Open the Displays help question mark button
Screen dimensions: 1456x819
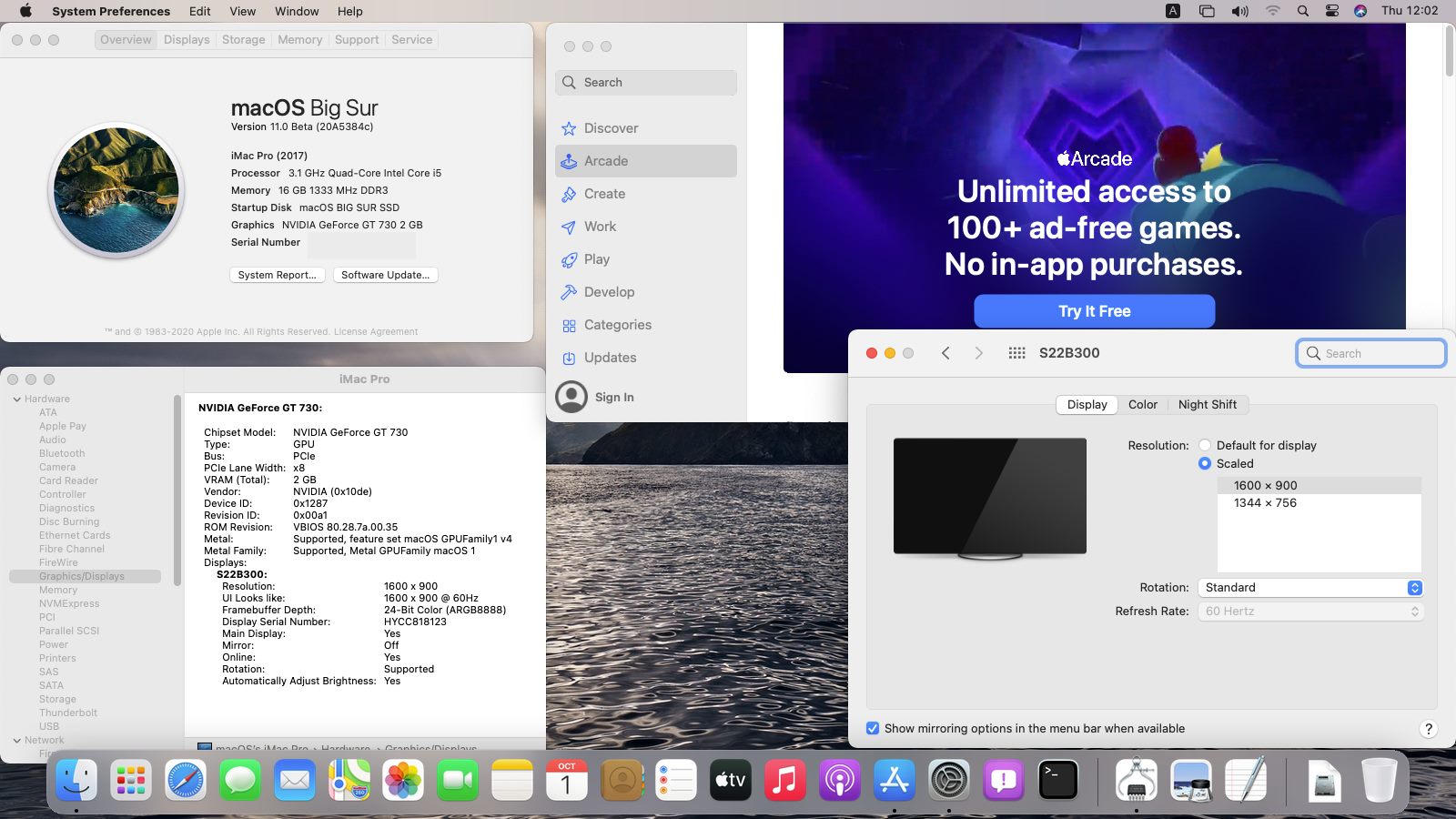(1428, 728)
